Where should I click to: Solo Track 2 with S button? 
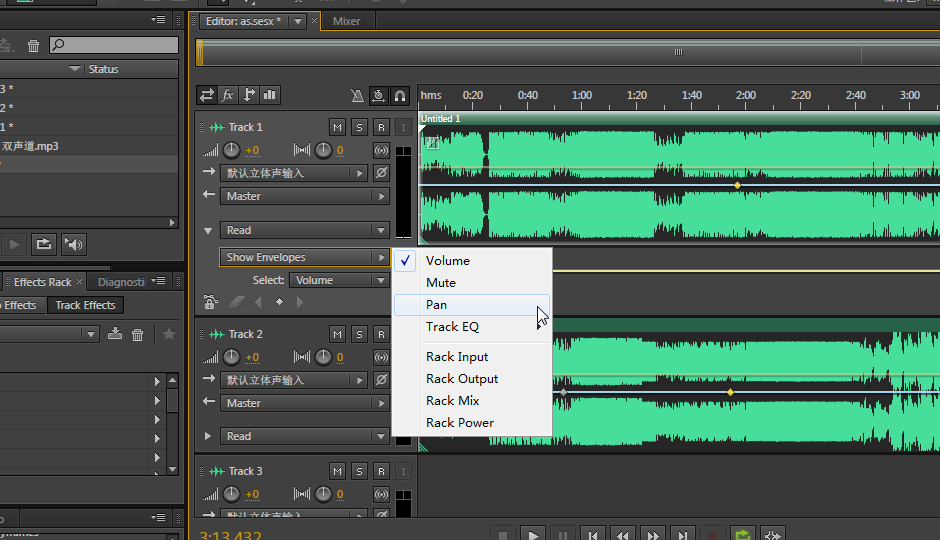tap(359, 334)
